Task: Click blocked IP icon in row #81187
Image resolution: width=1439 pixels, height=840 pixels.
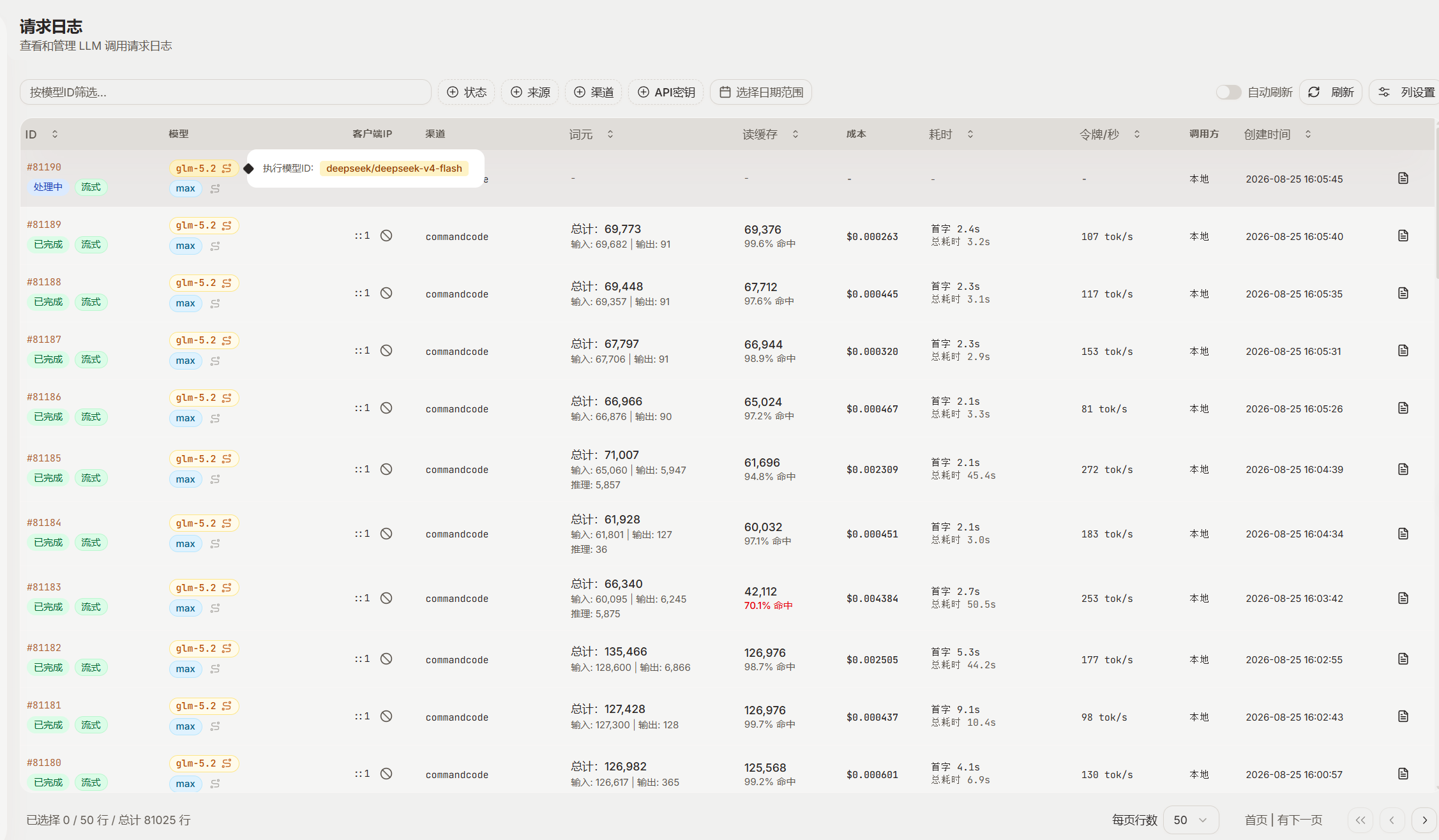Action: (x=386, y=350)
